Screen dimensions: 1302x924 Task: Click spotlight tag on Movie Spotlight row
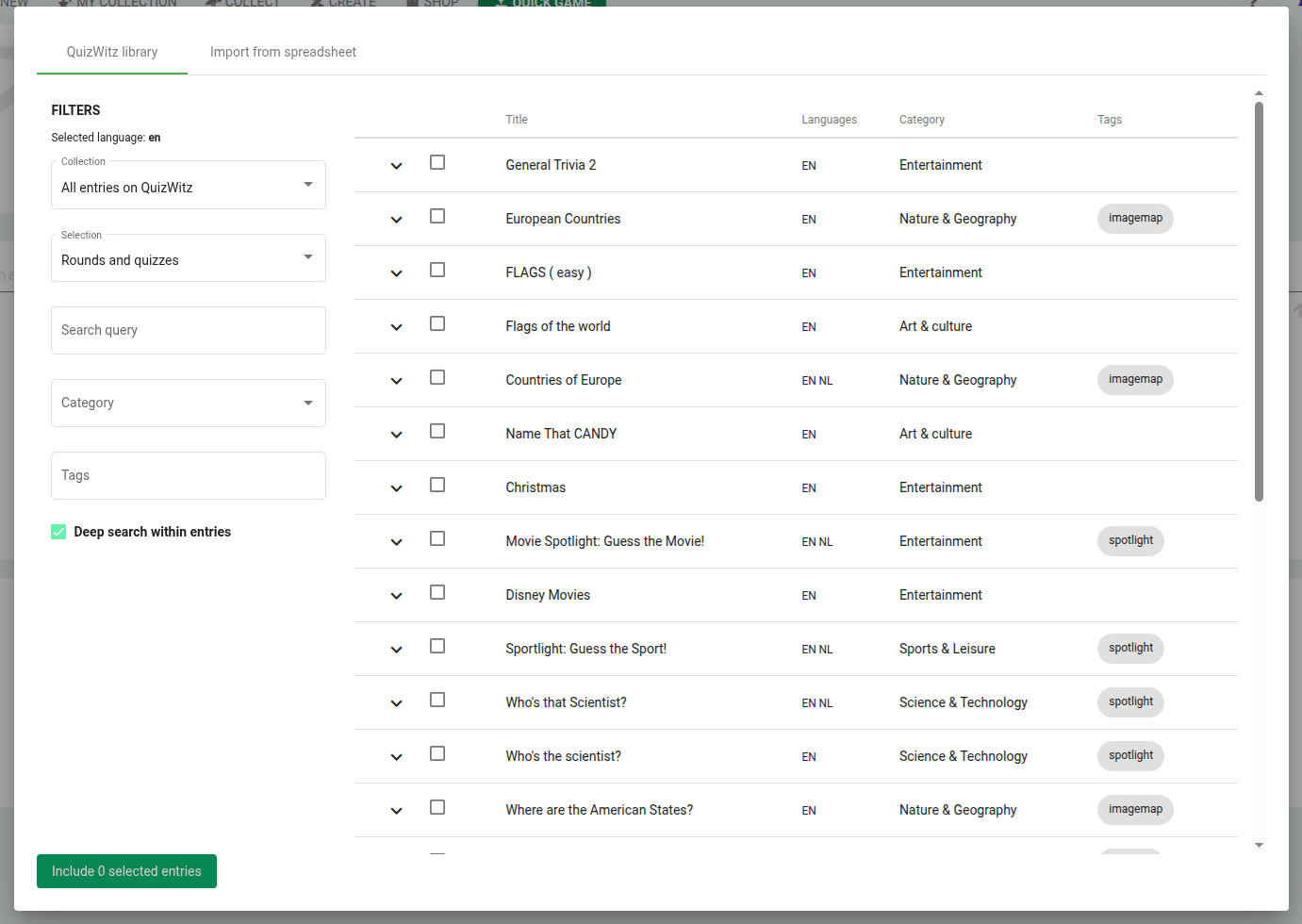click(x=1130, y=541)
